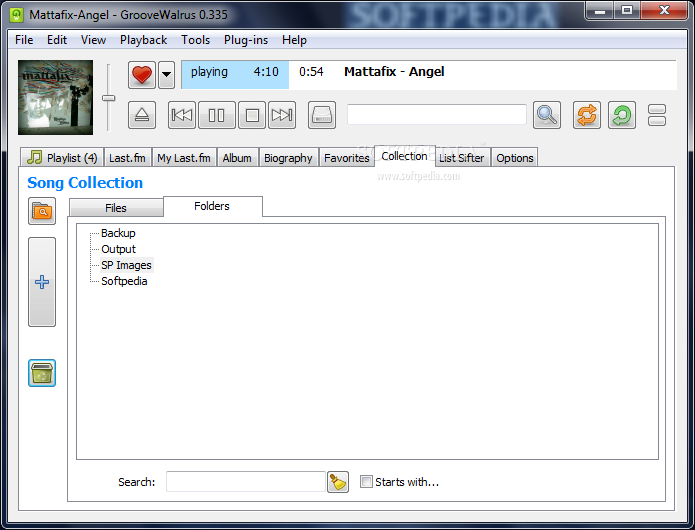The width and height of the screenshot is (695, 530).
Task: Switch to the Album tab
Action: click(237, 158)
